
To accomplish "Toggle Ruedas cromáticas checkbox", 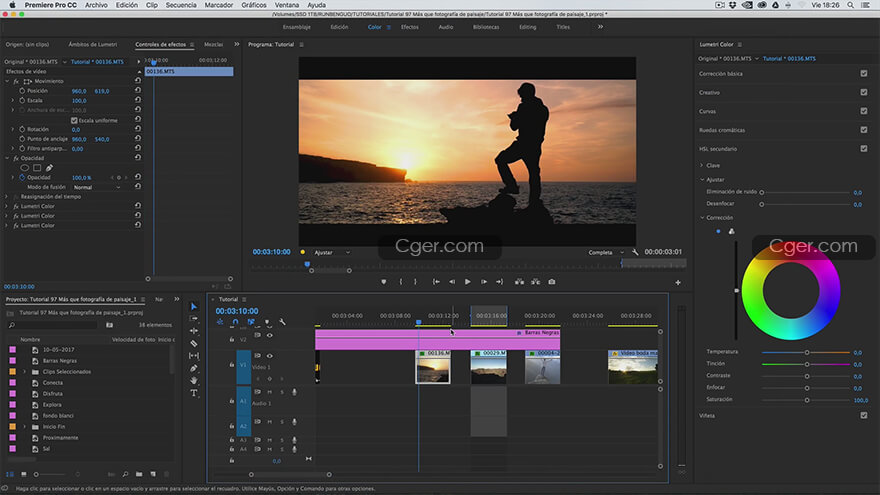I will [864, 130].
